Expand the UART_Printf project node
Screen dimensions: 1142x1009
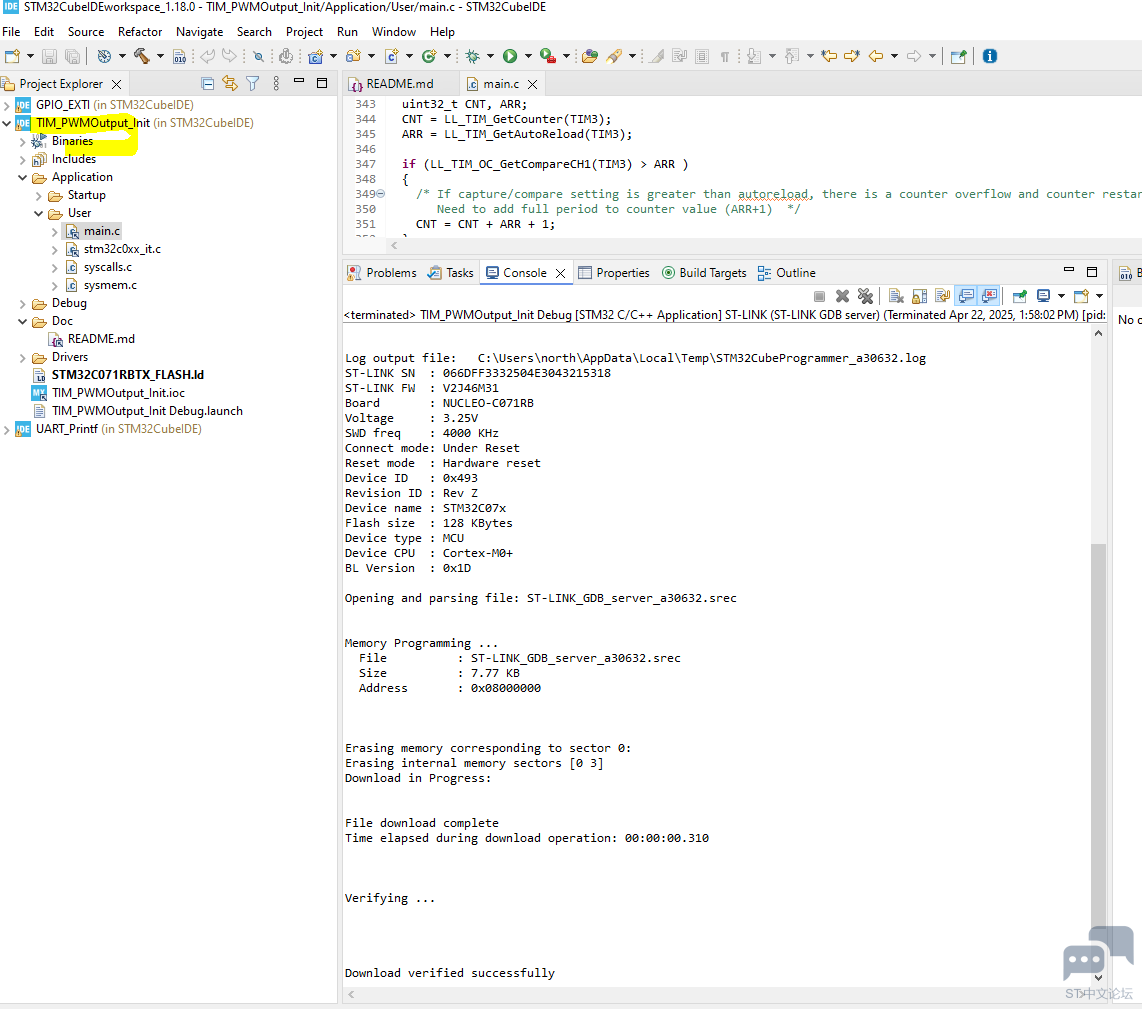[x=7, y=430]
